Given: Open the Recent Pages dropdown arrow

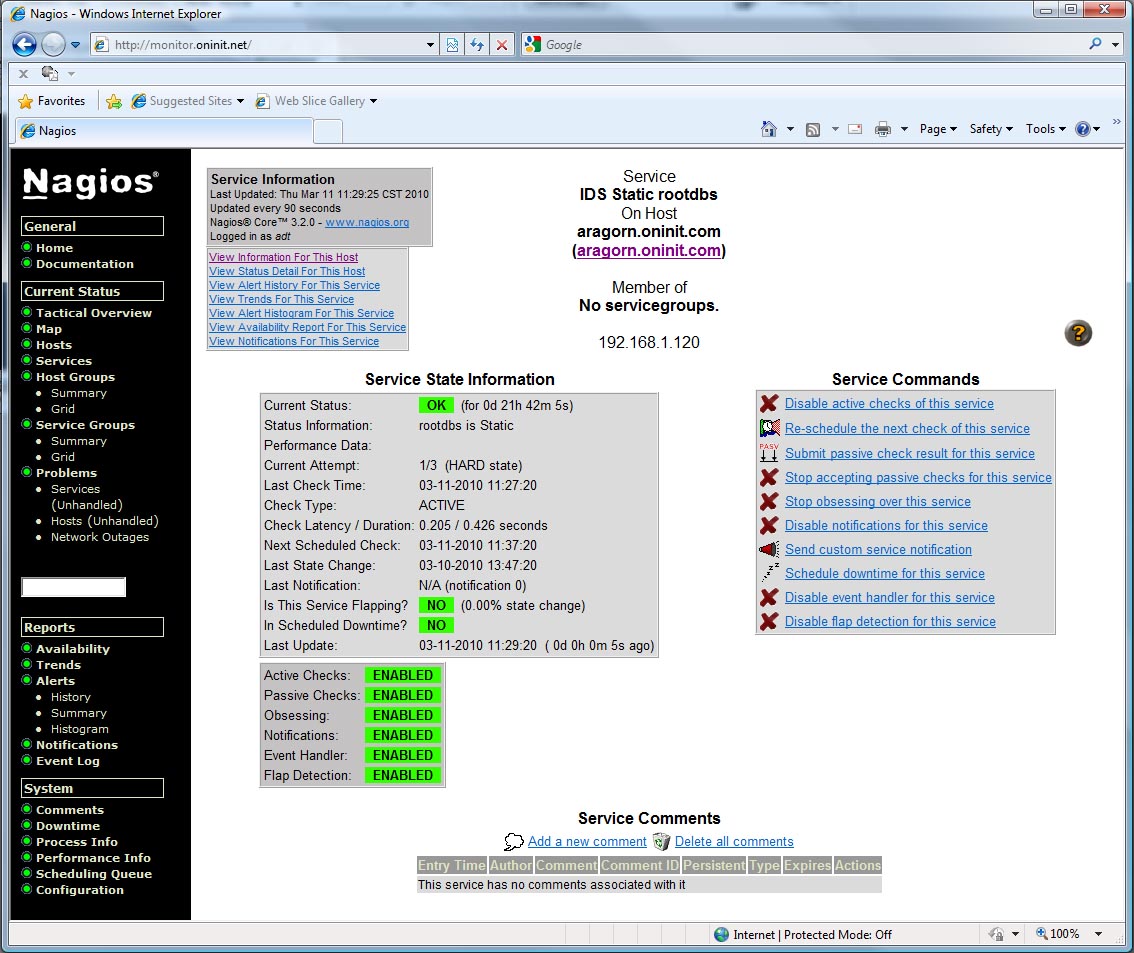Looking at the screenshot, I should click(x=75, y=45).
